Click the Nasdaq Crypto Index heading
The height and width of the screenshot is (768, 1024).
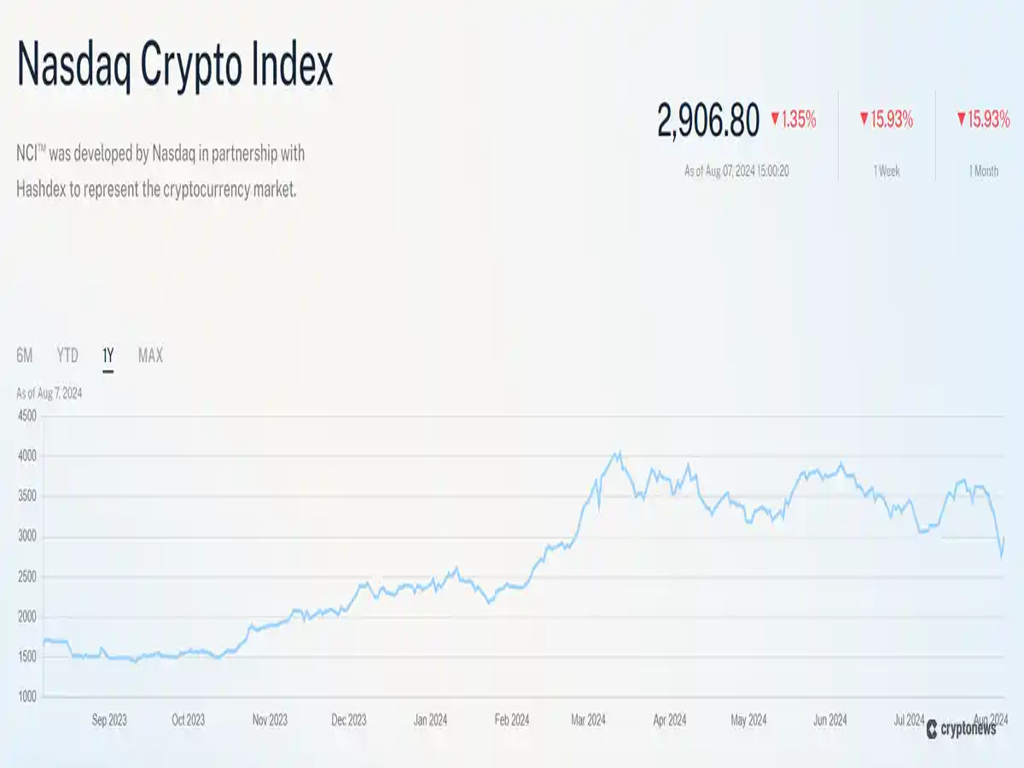tap(175, 65)
